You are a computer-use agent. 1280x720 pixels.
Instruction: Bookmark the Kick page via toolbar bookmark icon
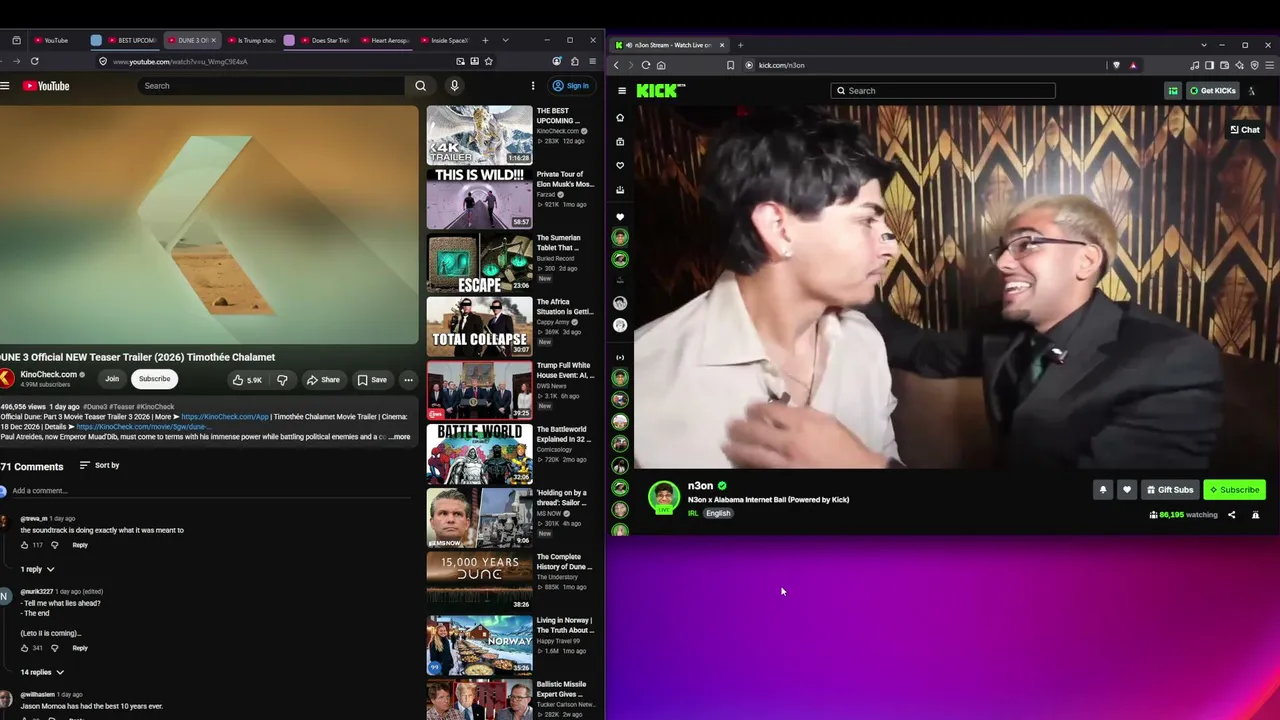pyautogui.click(x=731, y=65)
